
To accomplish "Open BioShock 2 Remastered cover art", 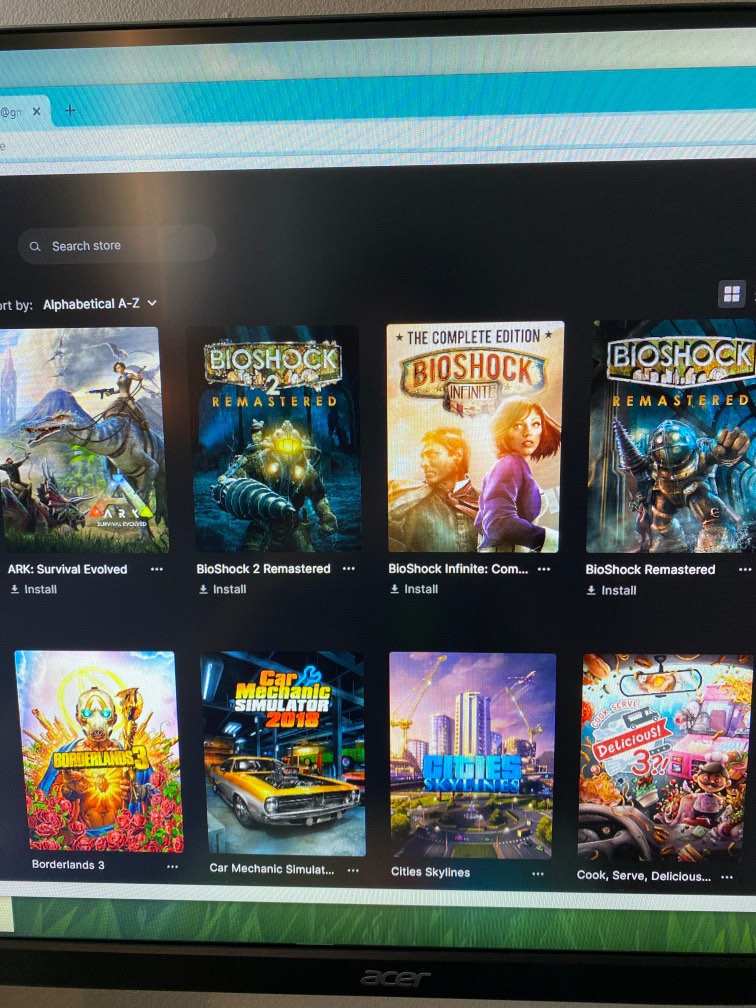I will [276, 438].
